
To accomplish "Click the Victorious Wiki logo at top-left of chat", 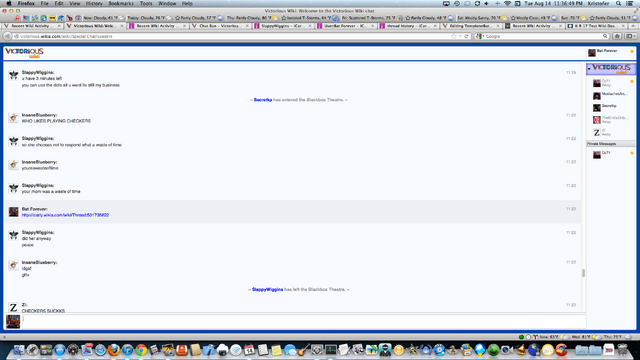I will coord(24,53).
